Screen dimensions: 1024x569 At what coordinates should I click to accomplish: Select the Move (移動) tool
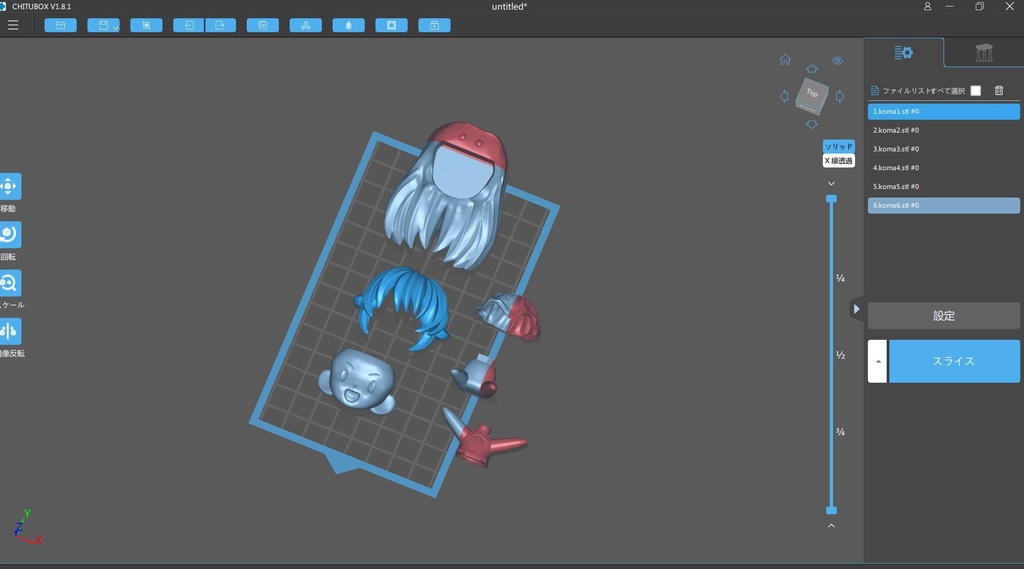[x=9, y=186]
